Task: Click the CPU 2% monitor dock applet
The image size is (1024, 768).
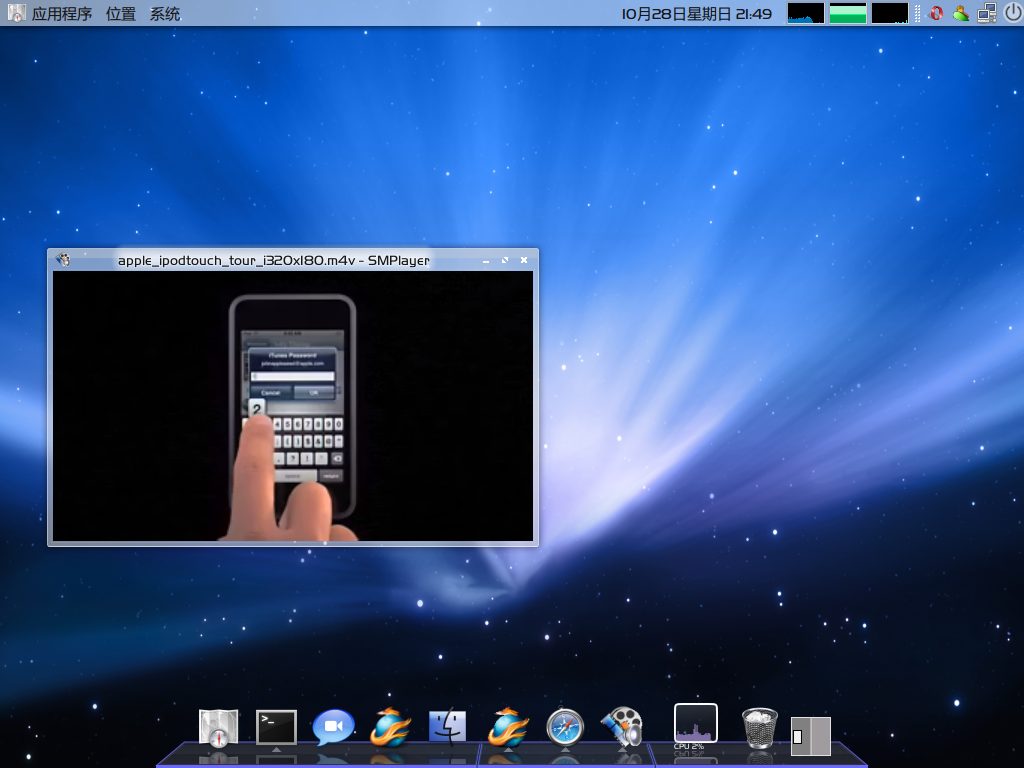Action: (x=696, y=726)
